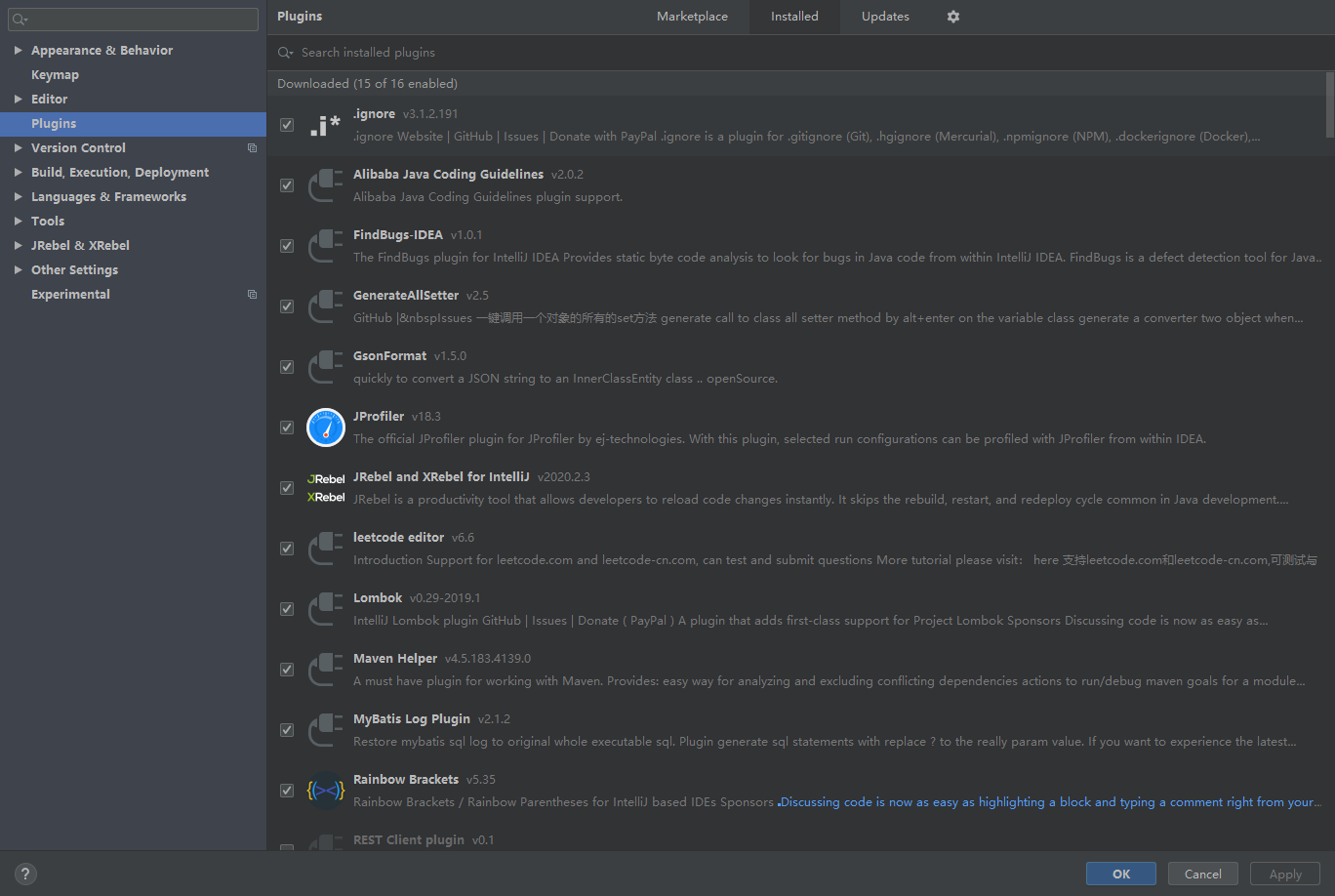Select Plugins in the settings tree
This screenshot has height=896, width=1335.
(133, 124)
